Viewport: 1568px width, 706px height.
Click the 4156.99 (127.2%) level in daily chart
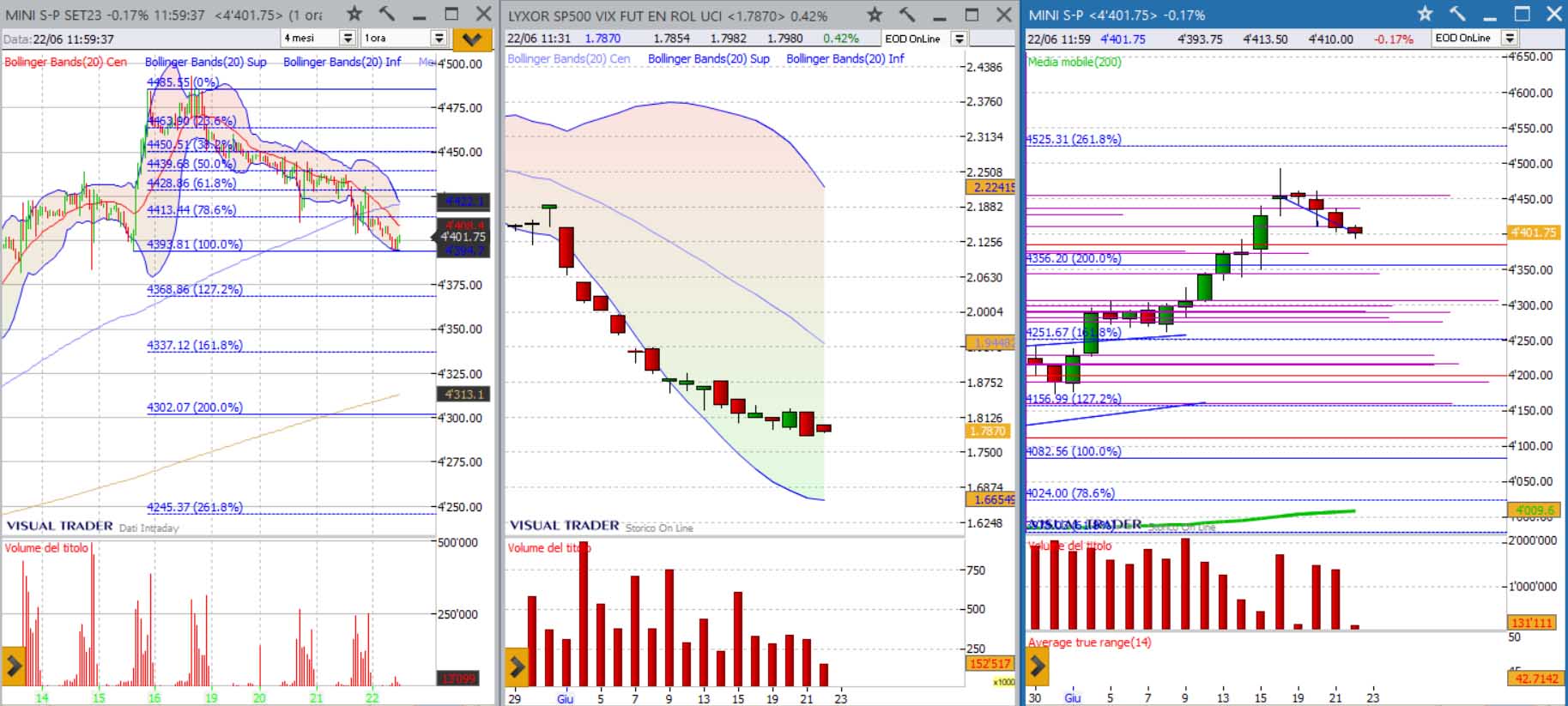pos(1074,399)
